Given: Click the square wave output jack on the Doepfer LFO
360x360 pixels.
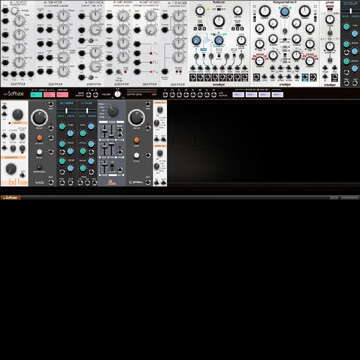Looking at the screenshot, I should pyautogui.click(x=137, y=62).
